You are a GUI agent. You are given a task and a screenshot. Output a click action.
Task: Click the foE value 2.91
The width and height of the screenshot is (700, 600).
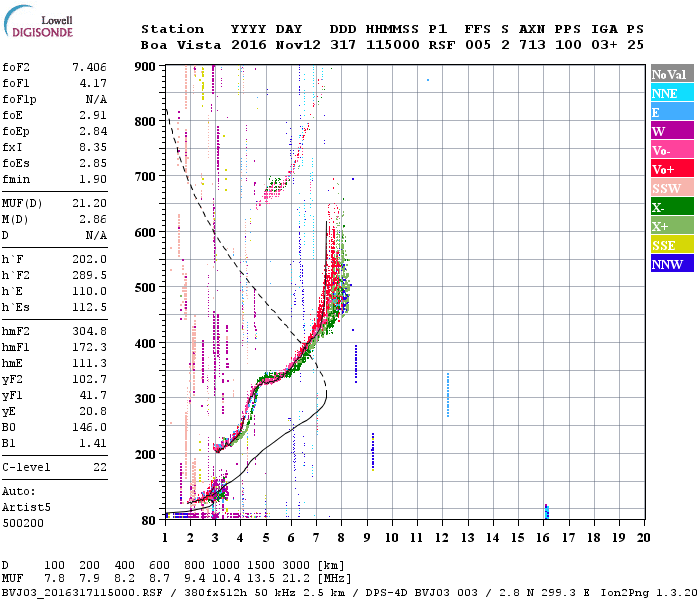tap(93, 116)
